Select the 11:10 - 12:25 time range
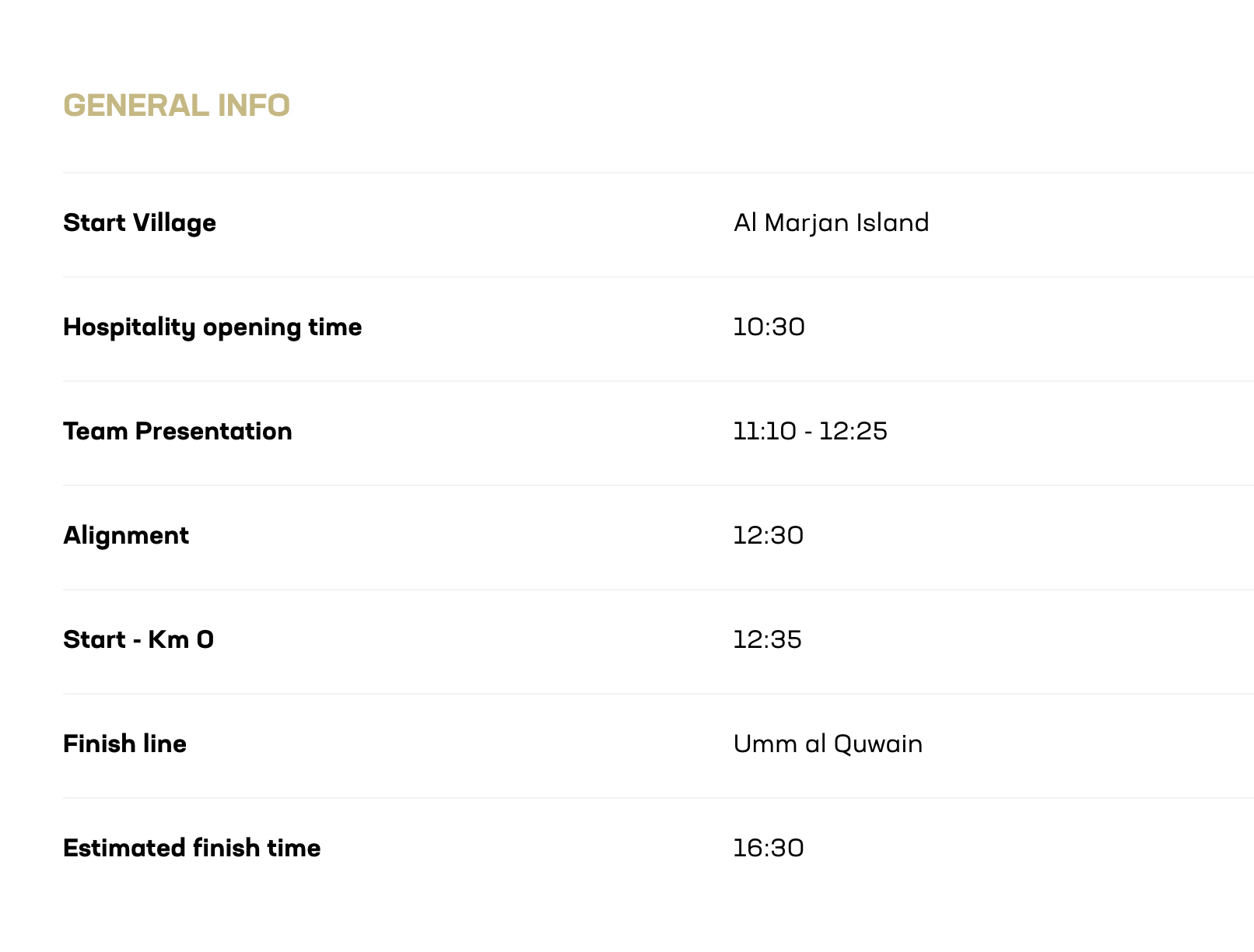This screenshot has height=952, width=1254. 810,432
